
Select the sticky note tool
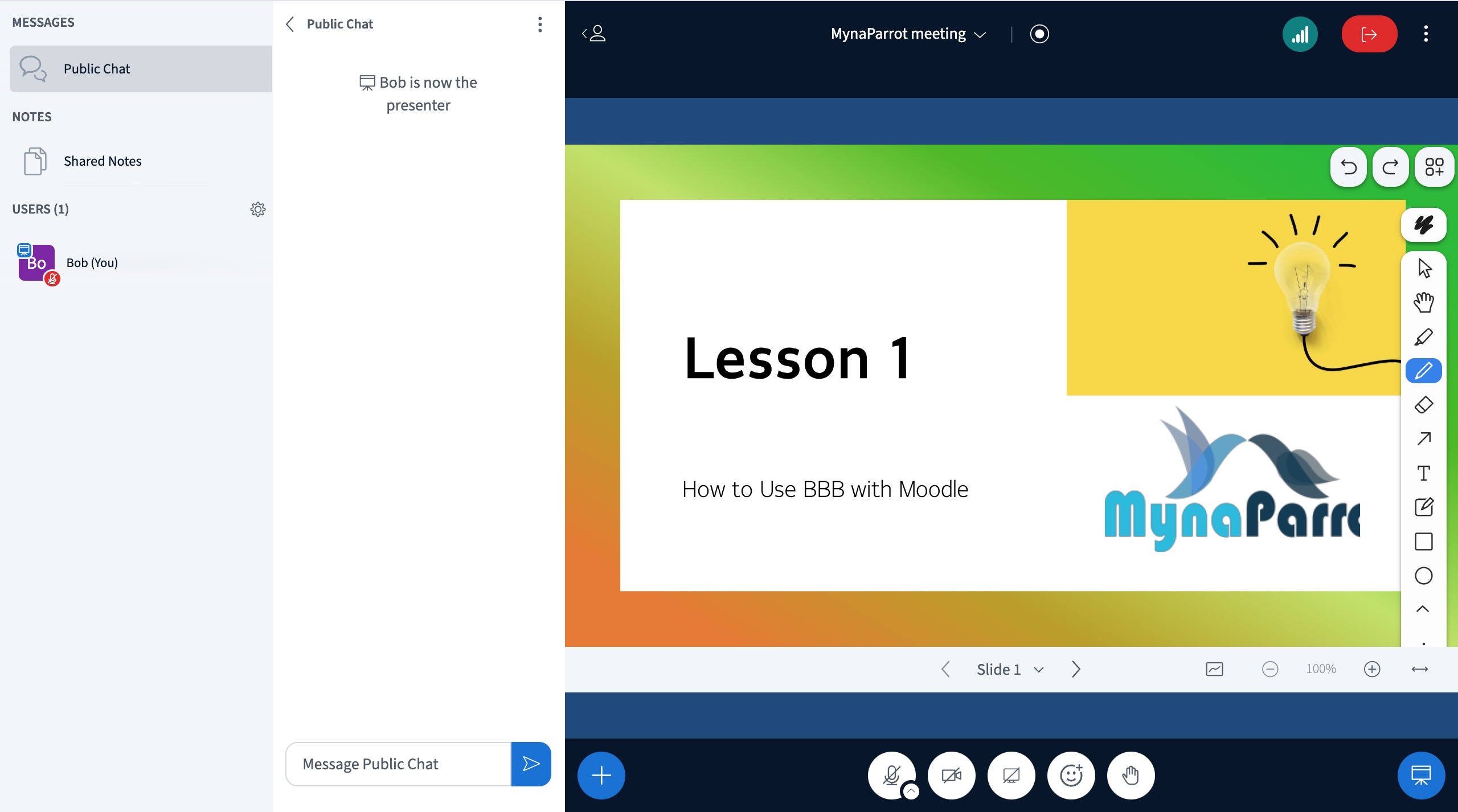[x=1423, y=507]
